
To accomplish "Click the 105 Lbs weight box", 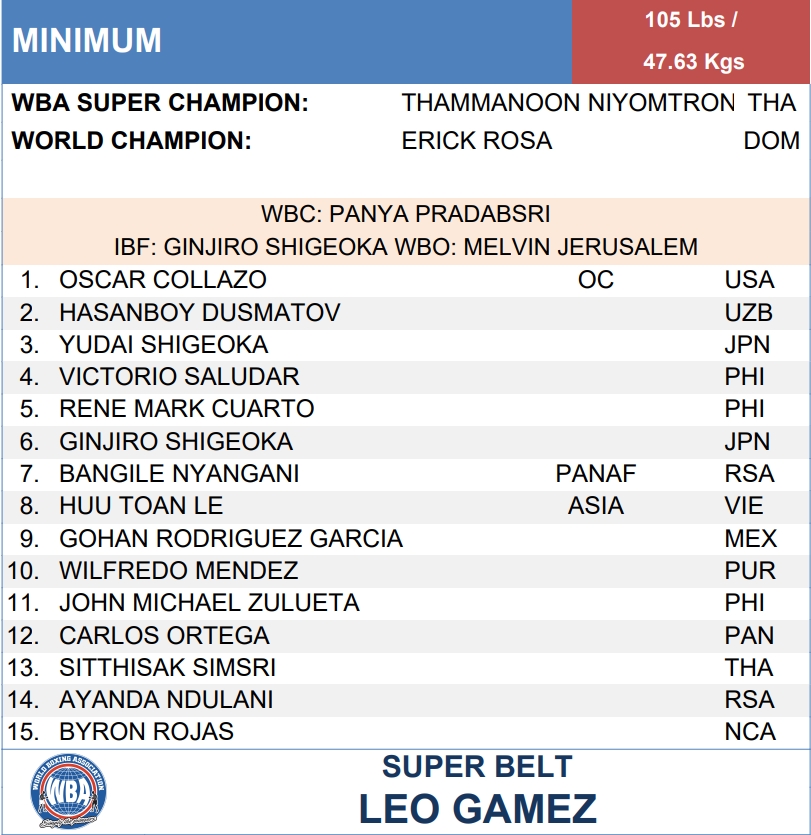I will [x=691, y=42].
